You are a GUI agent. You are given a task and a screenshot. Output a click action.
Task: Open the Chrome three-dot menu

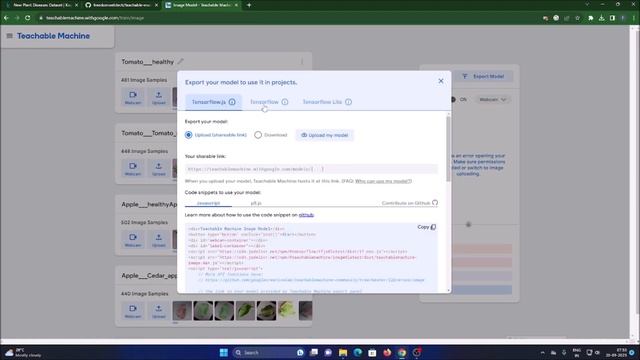[633, 18]
